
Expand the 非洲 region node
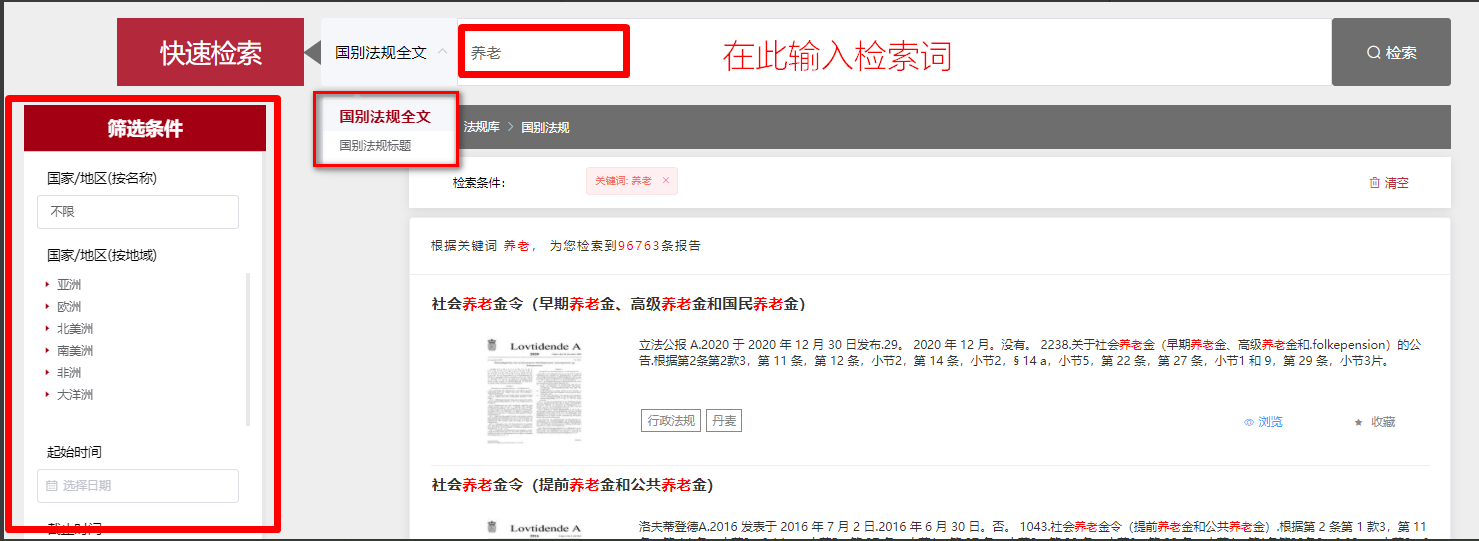point(47,373)
